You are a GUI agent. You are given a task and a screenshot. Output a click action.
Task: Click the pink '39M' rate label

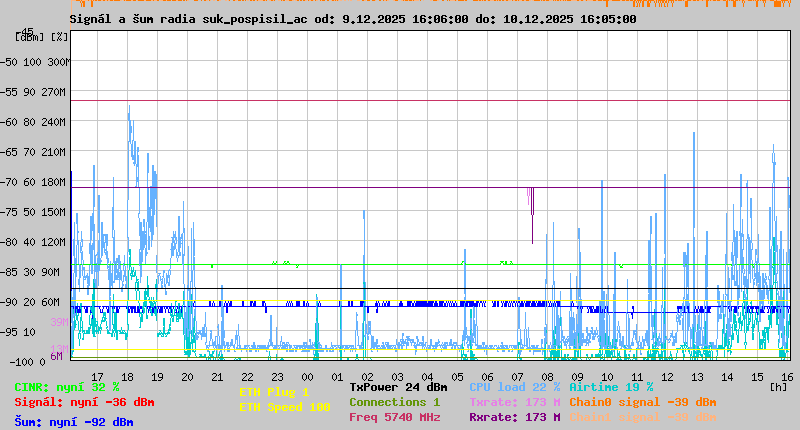pyautogui.click(x=59, y=322)
